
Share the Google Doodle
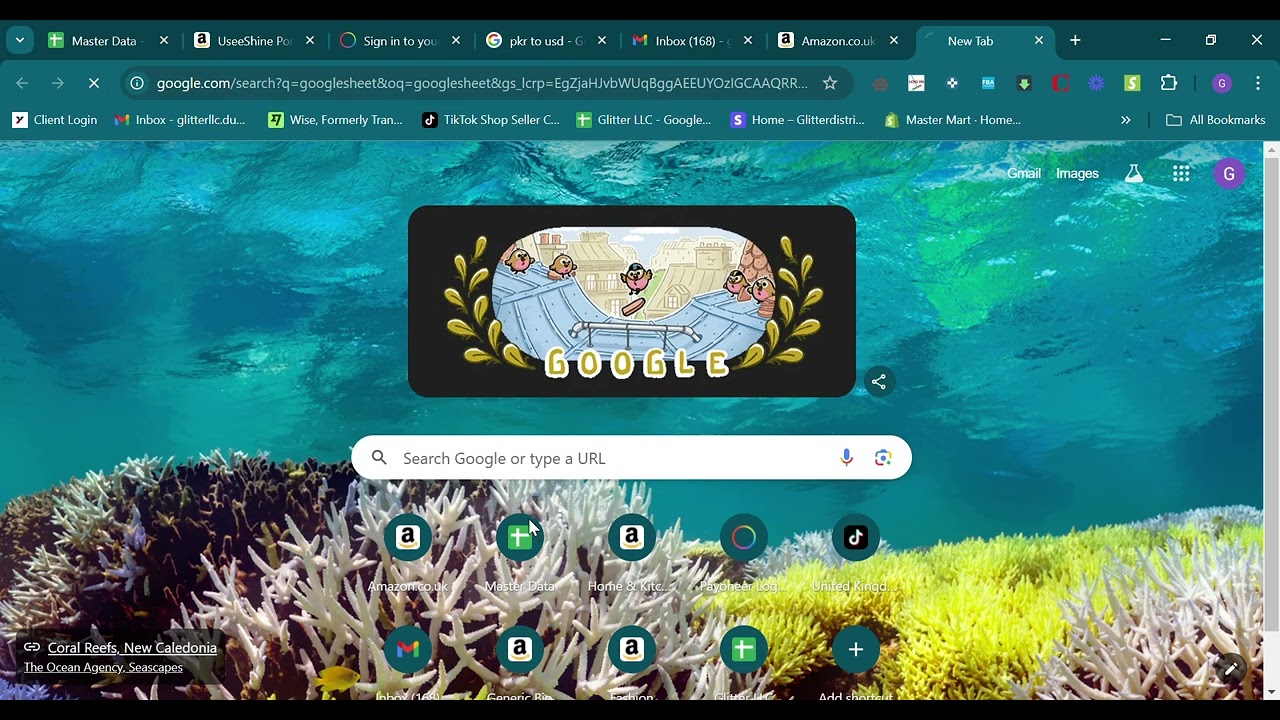(879, 382)
